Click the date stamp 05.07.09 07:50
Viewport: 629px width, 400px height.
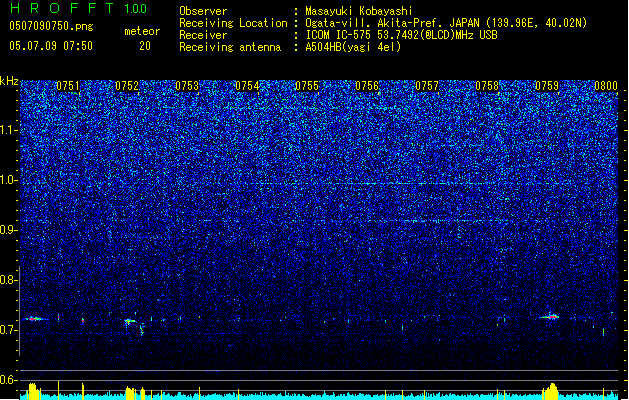tap(51, 46)
